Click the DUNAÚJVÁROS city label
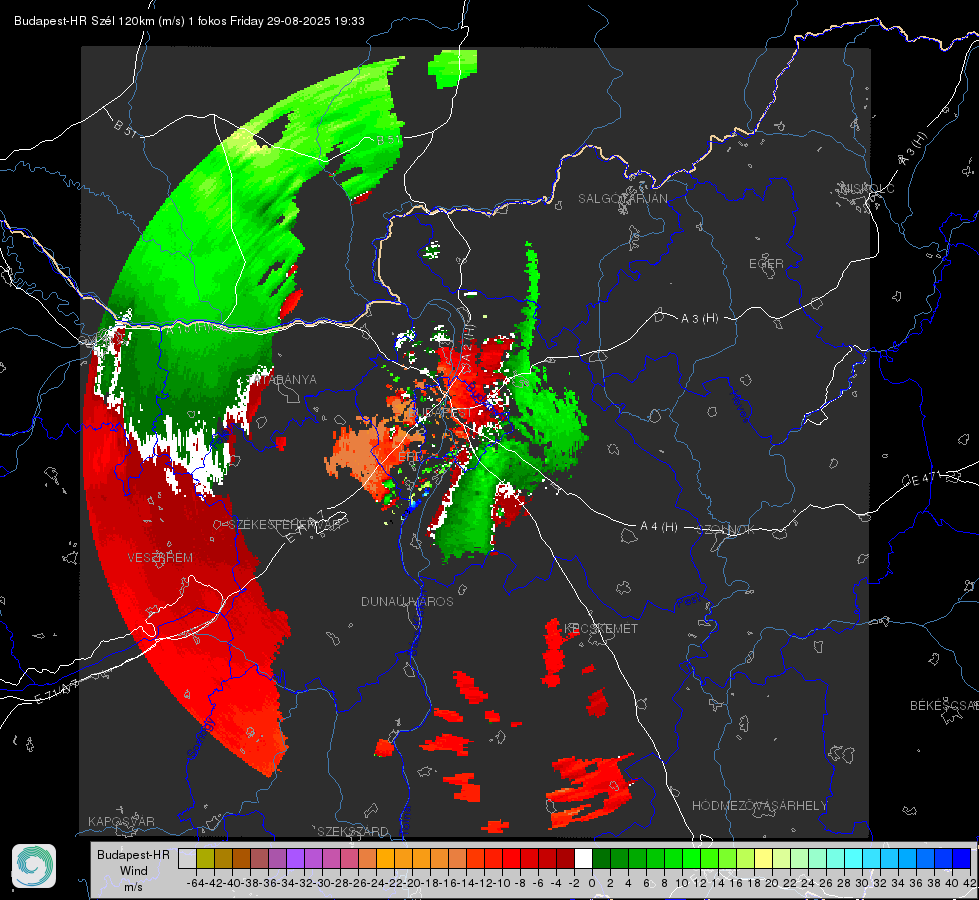 click(x=407, y=601)
